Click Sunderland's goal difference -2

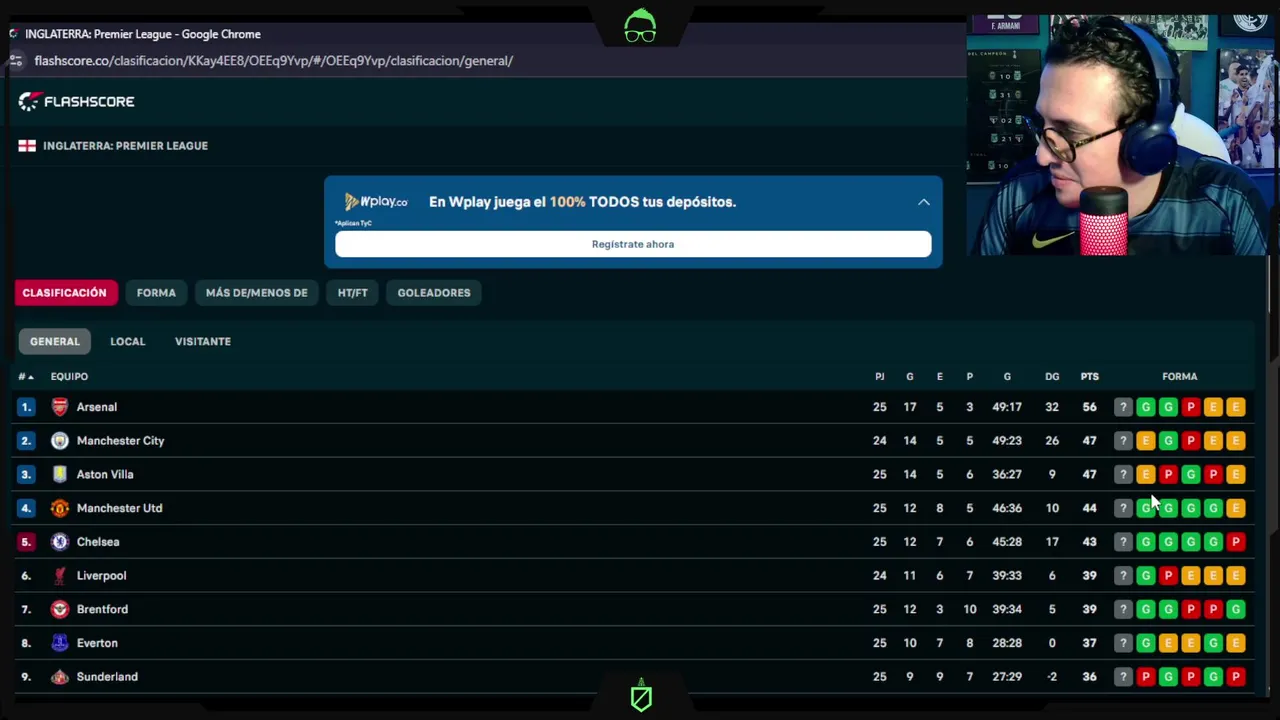click(1052, 677)
